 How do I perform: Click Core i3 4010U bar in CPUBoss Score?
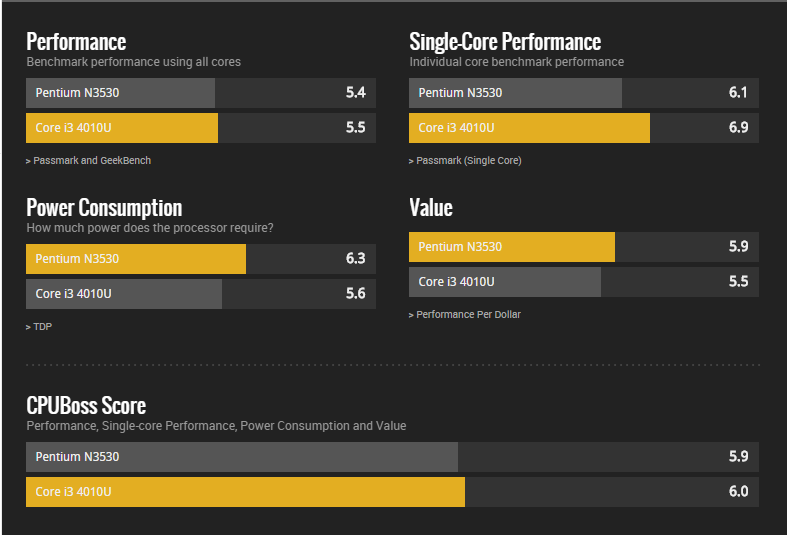pos(391,492)
